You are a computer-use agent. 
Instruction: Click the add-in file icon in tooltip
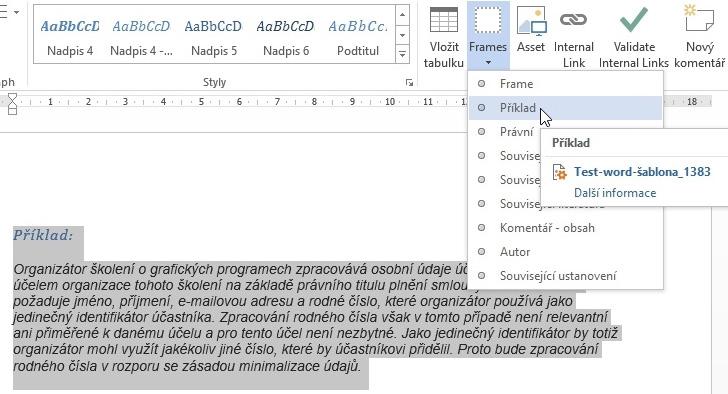coord(559,173)
